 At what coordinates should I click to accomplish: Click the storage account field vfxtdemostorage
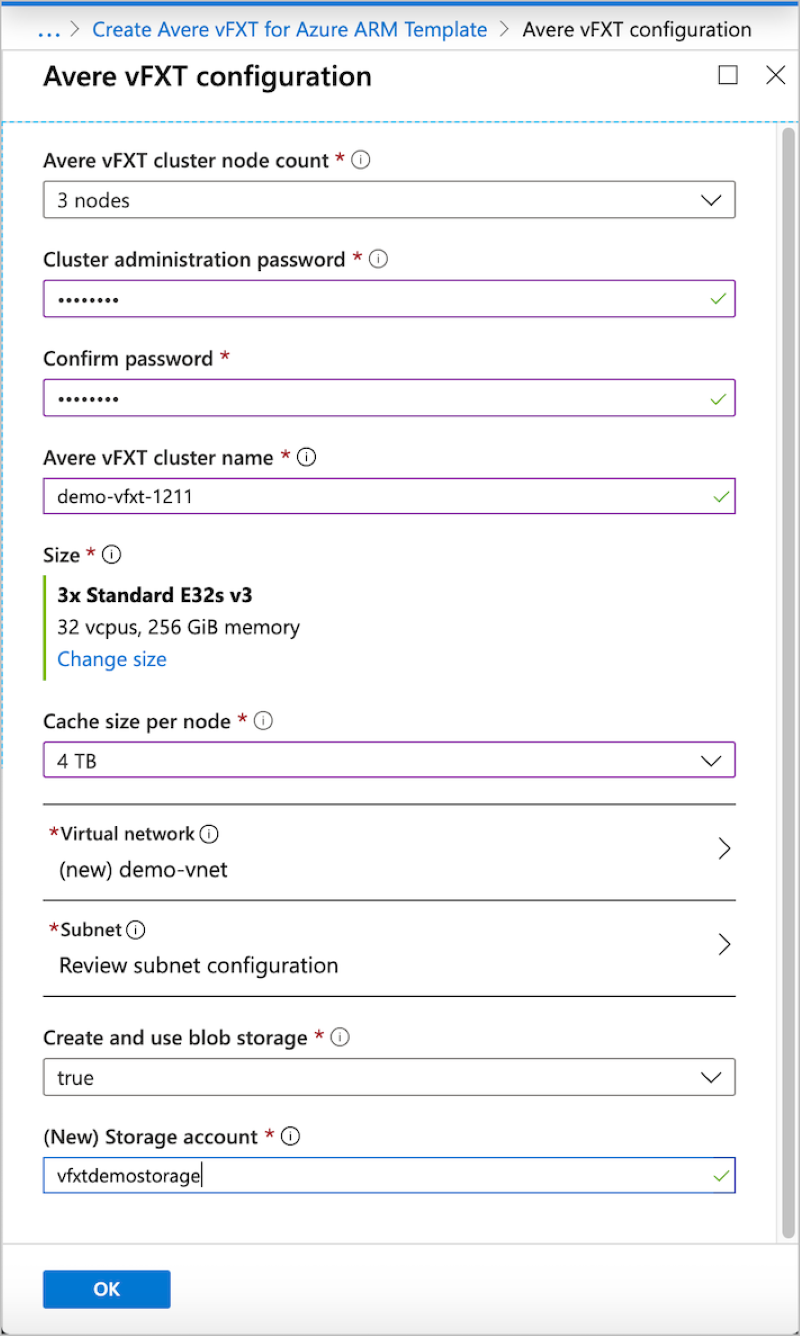point(389,1175)
